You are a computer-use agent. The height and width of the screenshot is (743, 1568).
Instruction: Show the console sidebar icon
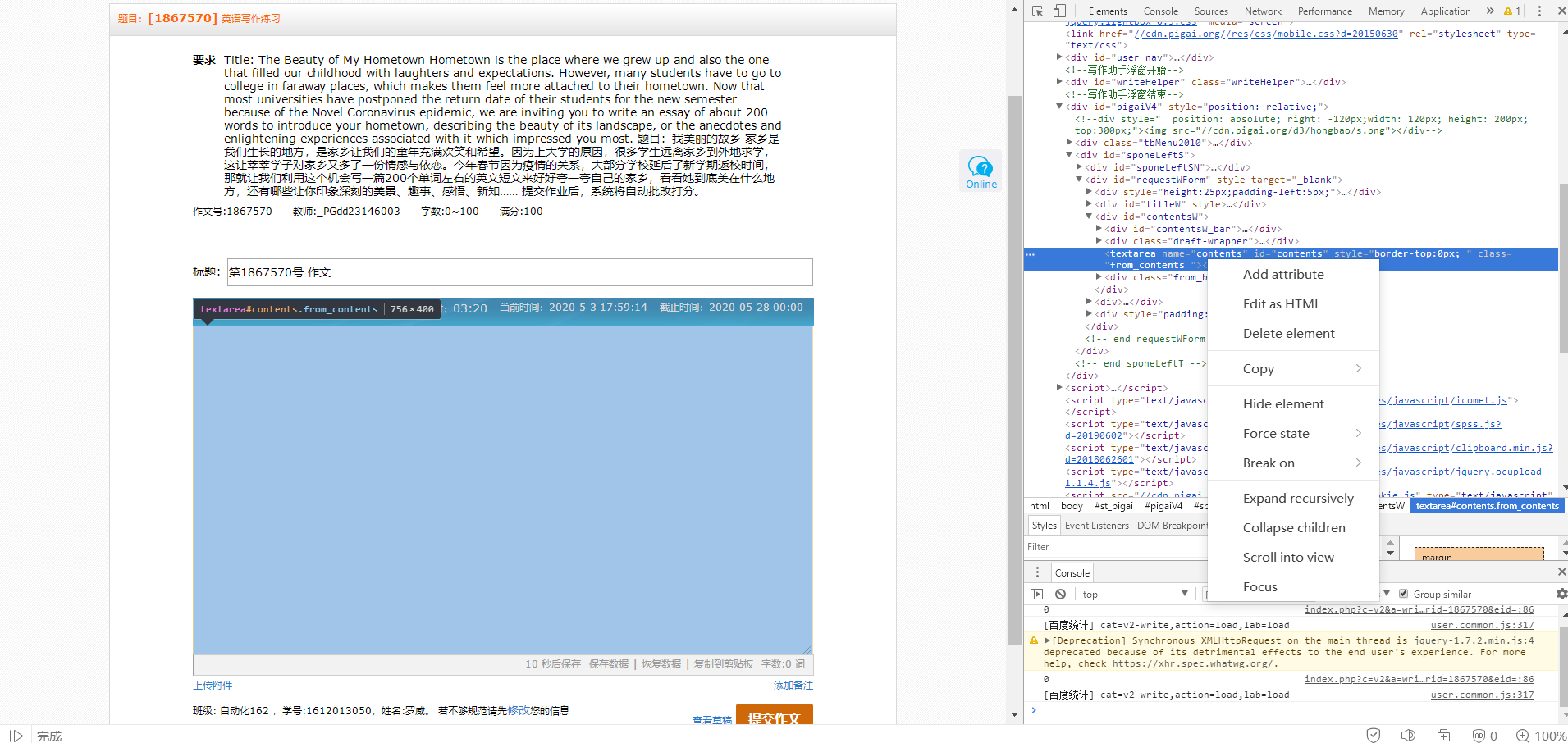point(1037,594)
